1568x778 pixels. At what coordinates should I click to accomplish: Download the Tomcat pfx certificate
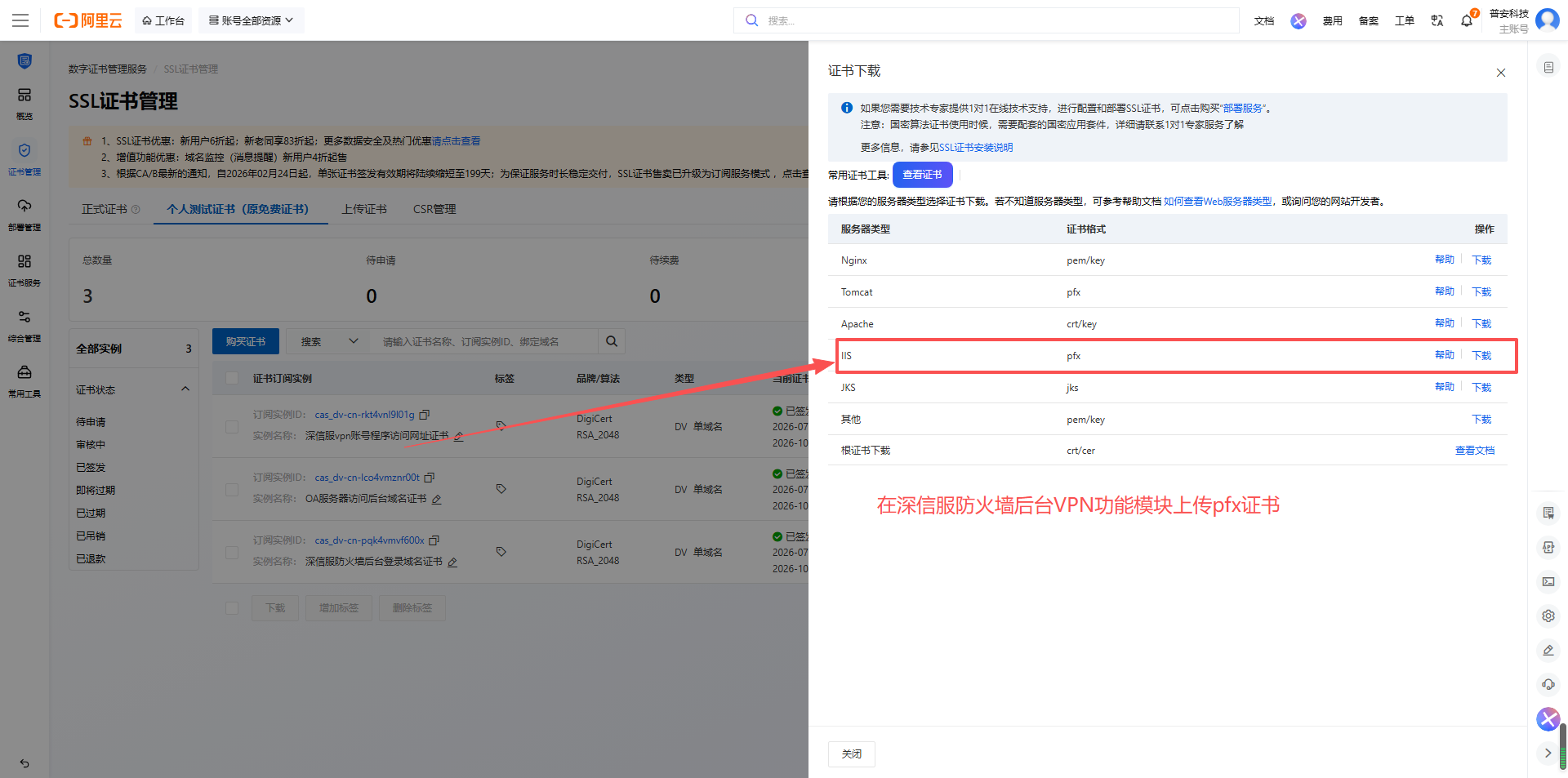1481,292
